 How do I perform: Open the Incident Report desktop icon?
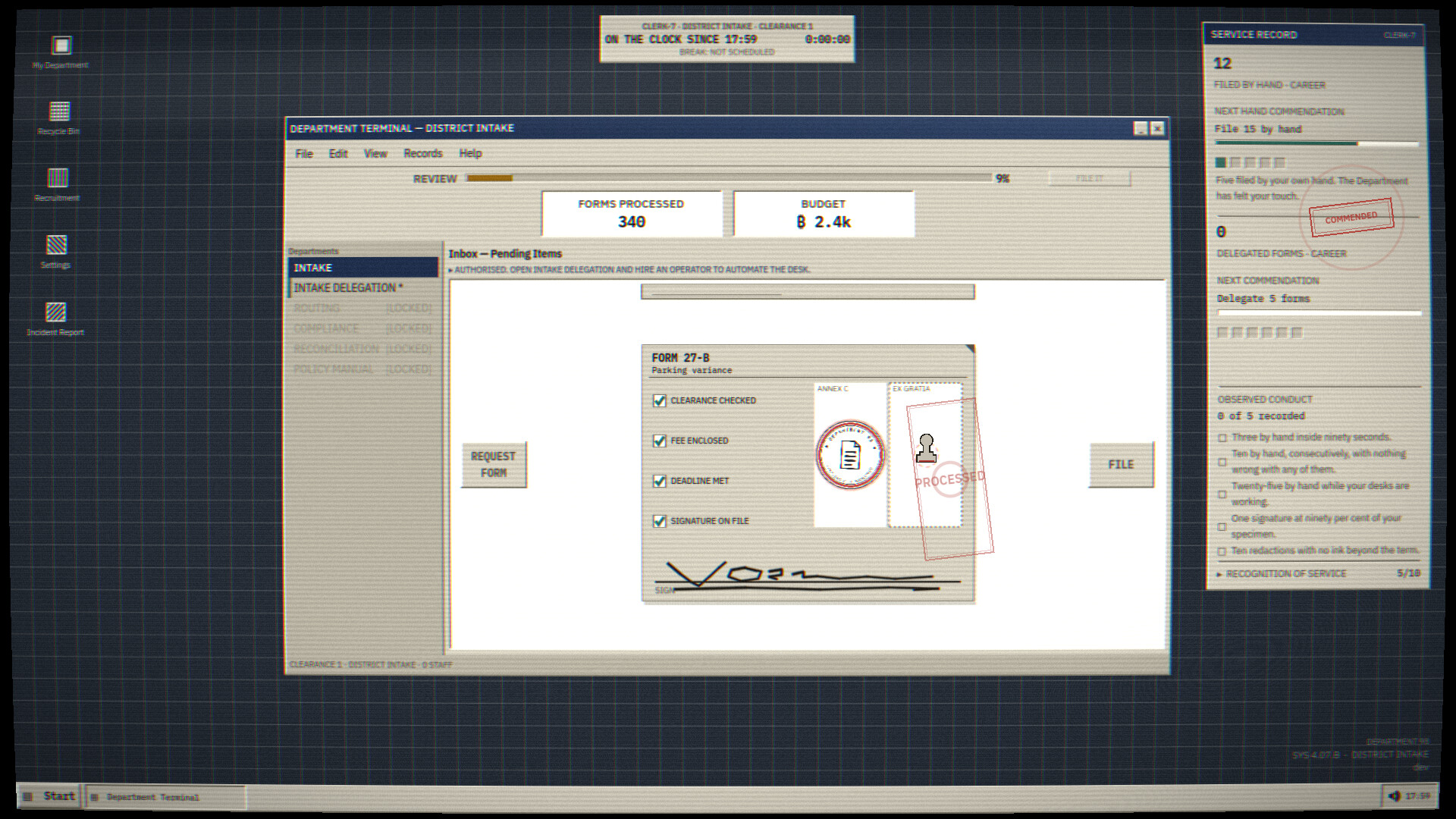(x=56, y=318)
